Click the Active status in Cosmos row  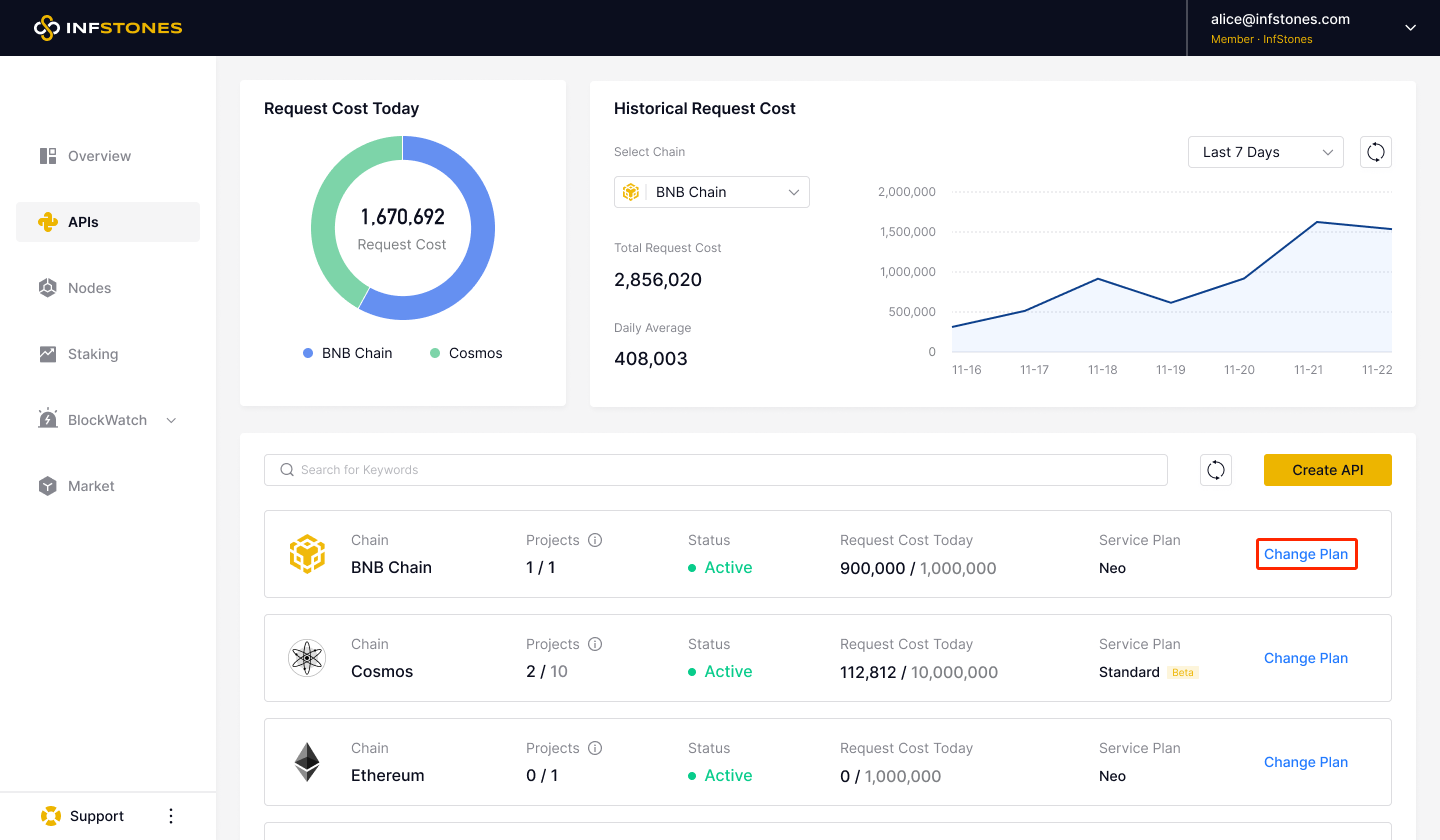720,671
